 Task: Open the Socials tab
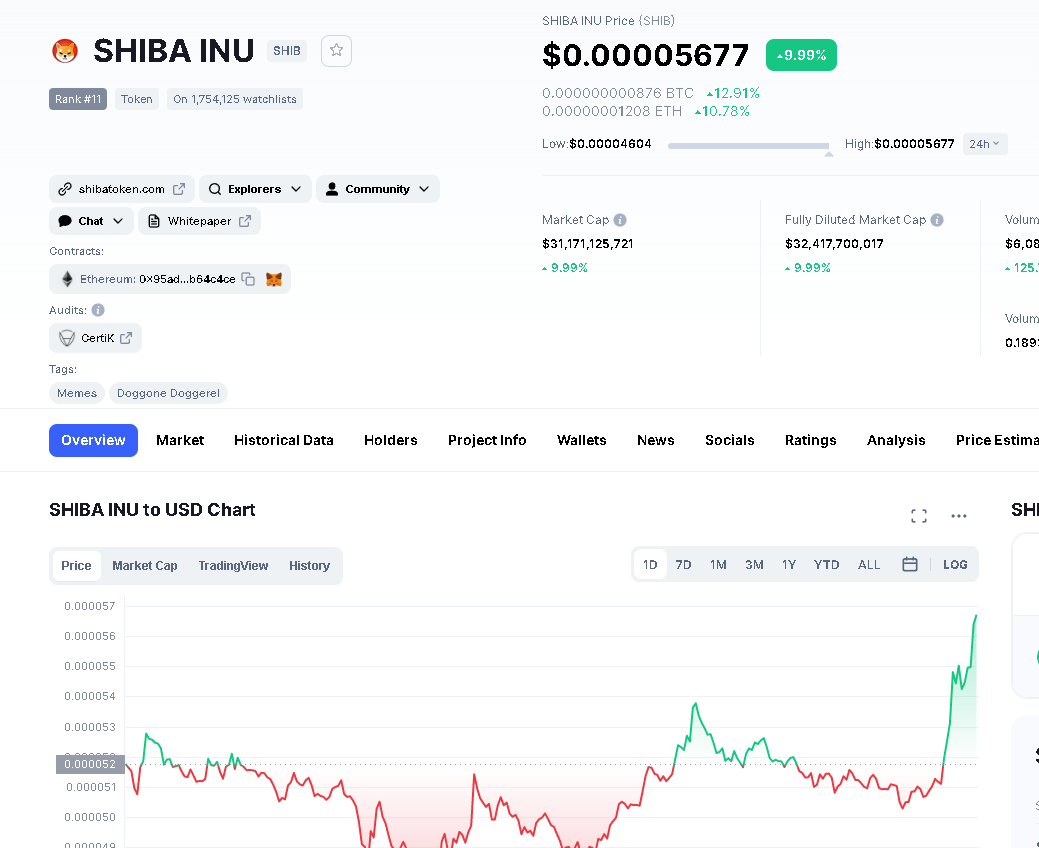point(730,440)
